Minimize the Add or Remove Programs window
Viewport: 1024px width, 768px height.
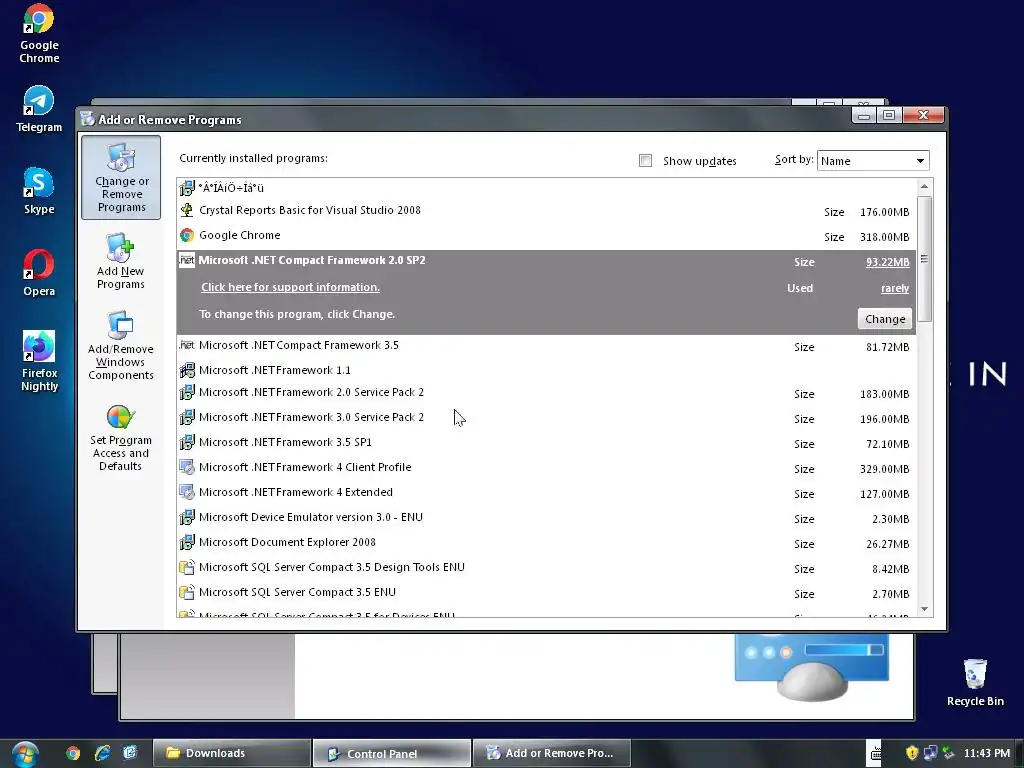tap(864, 115)
